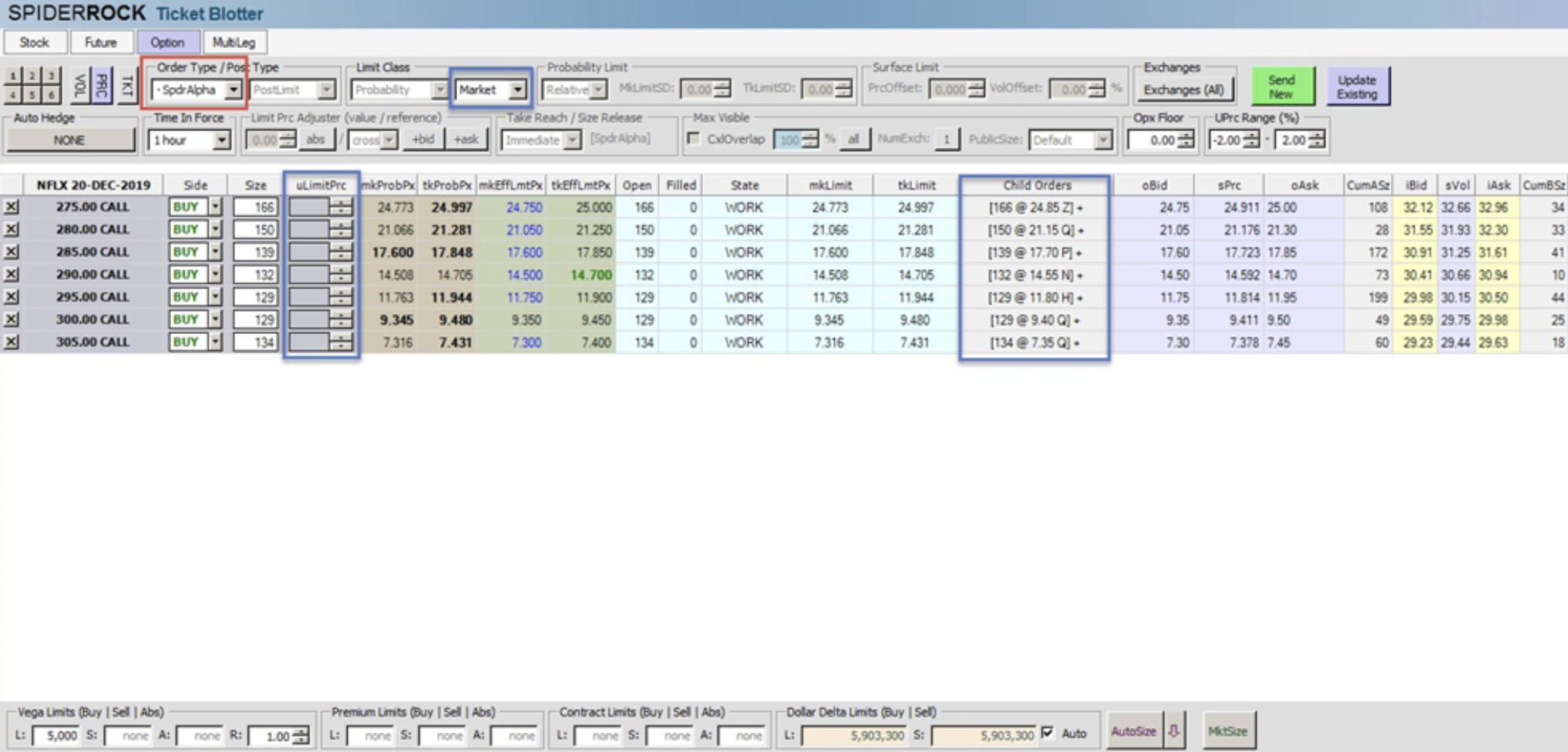Click the Size field for 290.00 CALL

tap(254, 275)
